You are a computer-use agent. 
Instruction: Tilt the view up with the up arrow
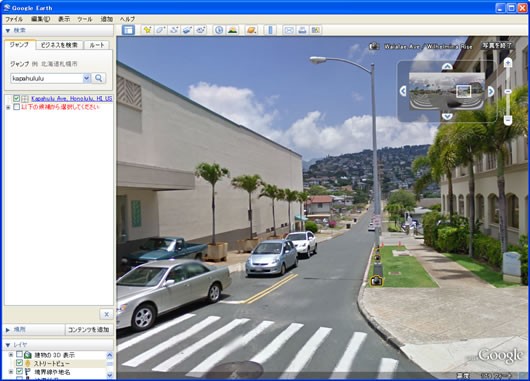[x=447, y=67]
